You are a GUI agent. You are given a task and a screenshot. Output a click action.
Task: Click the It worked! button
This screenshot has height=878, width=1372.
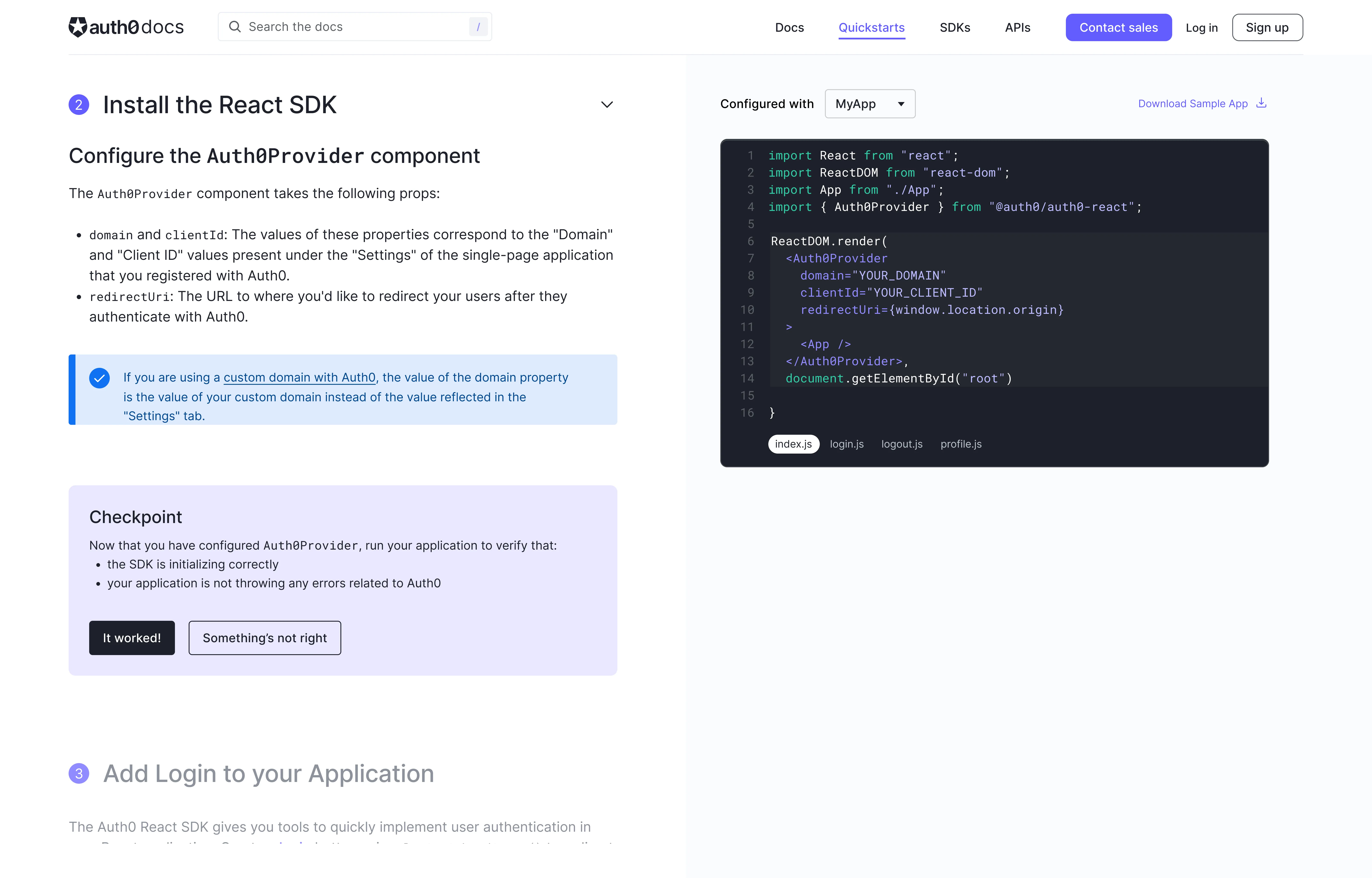[132, 638]
